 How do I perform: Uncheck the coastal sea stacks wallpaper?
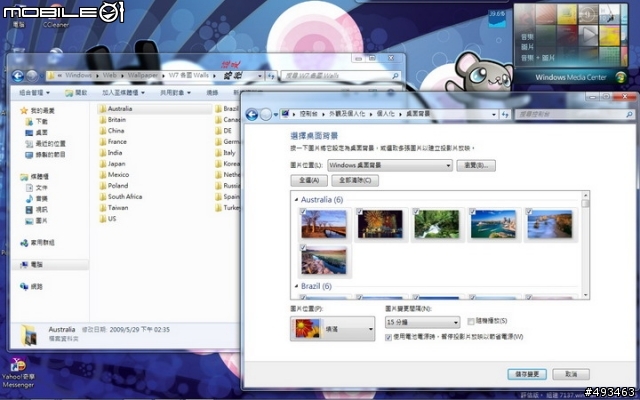point(529,211)
